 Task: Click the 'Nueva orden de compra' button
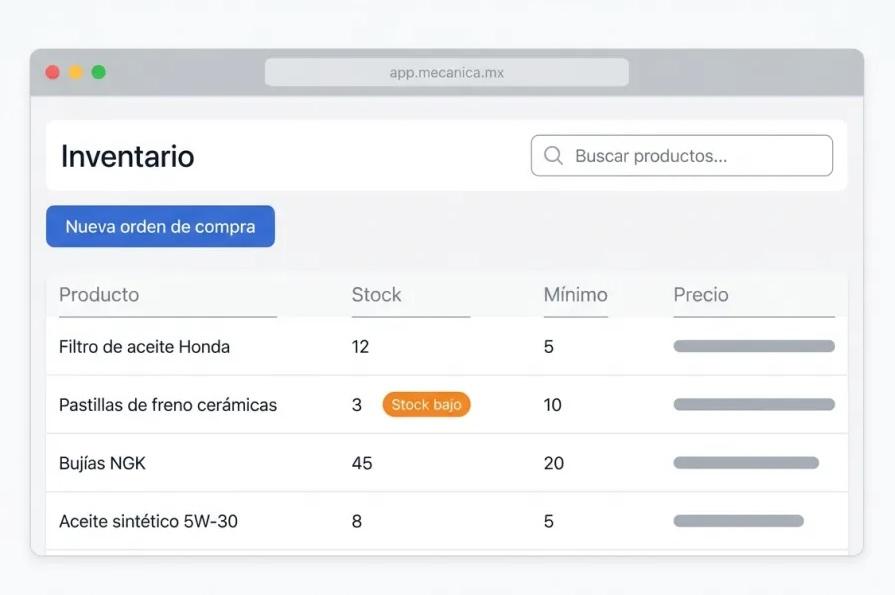tap(160, 226)
